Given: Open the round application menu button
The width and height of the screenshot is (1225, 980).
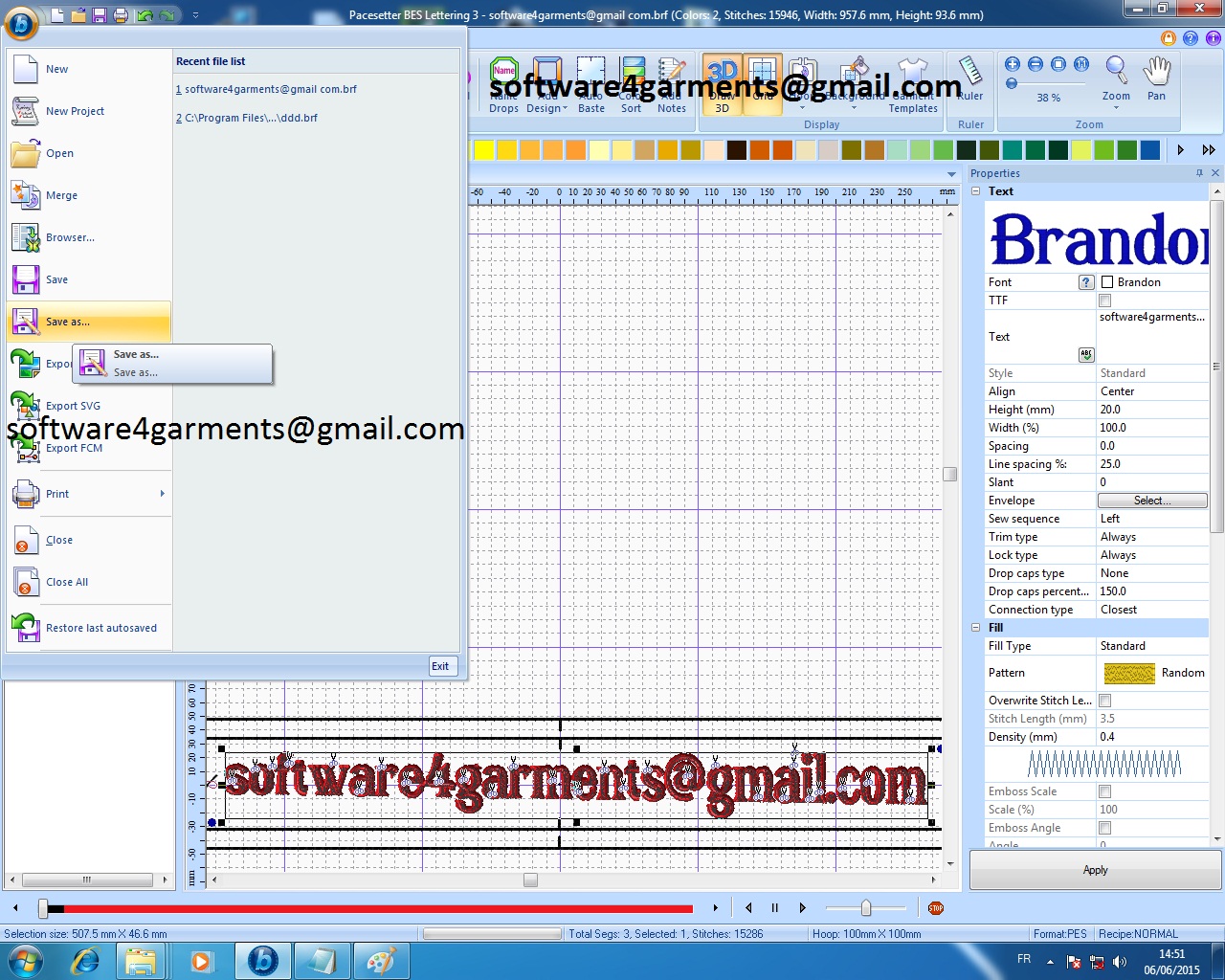Looking at the screenshot, I should click(x=21, y=23).
